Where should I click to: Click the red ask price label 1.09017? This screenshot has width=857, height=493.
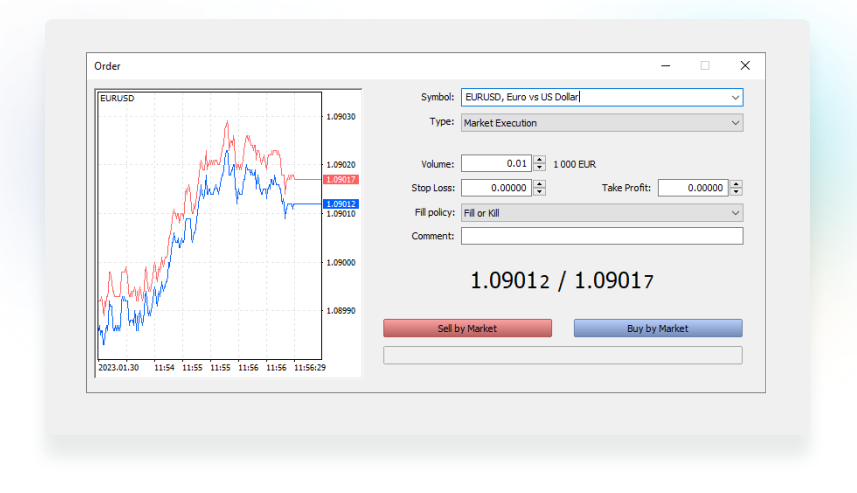point(341,179)
